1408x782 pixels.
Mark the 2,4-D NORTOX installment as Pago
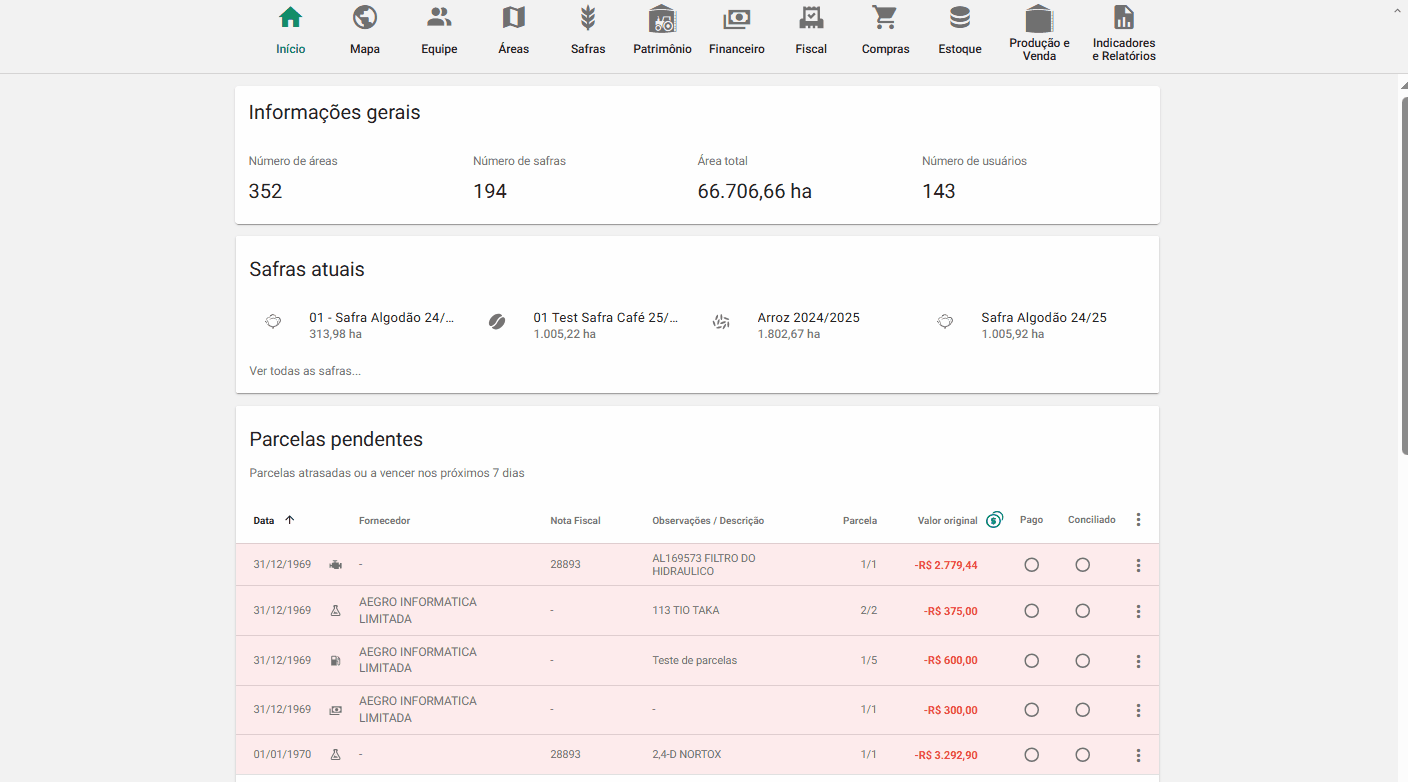pyautogui.click(x=1031, y=755)
